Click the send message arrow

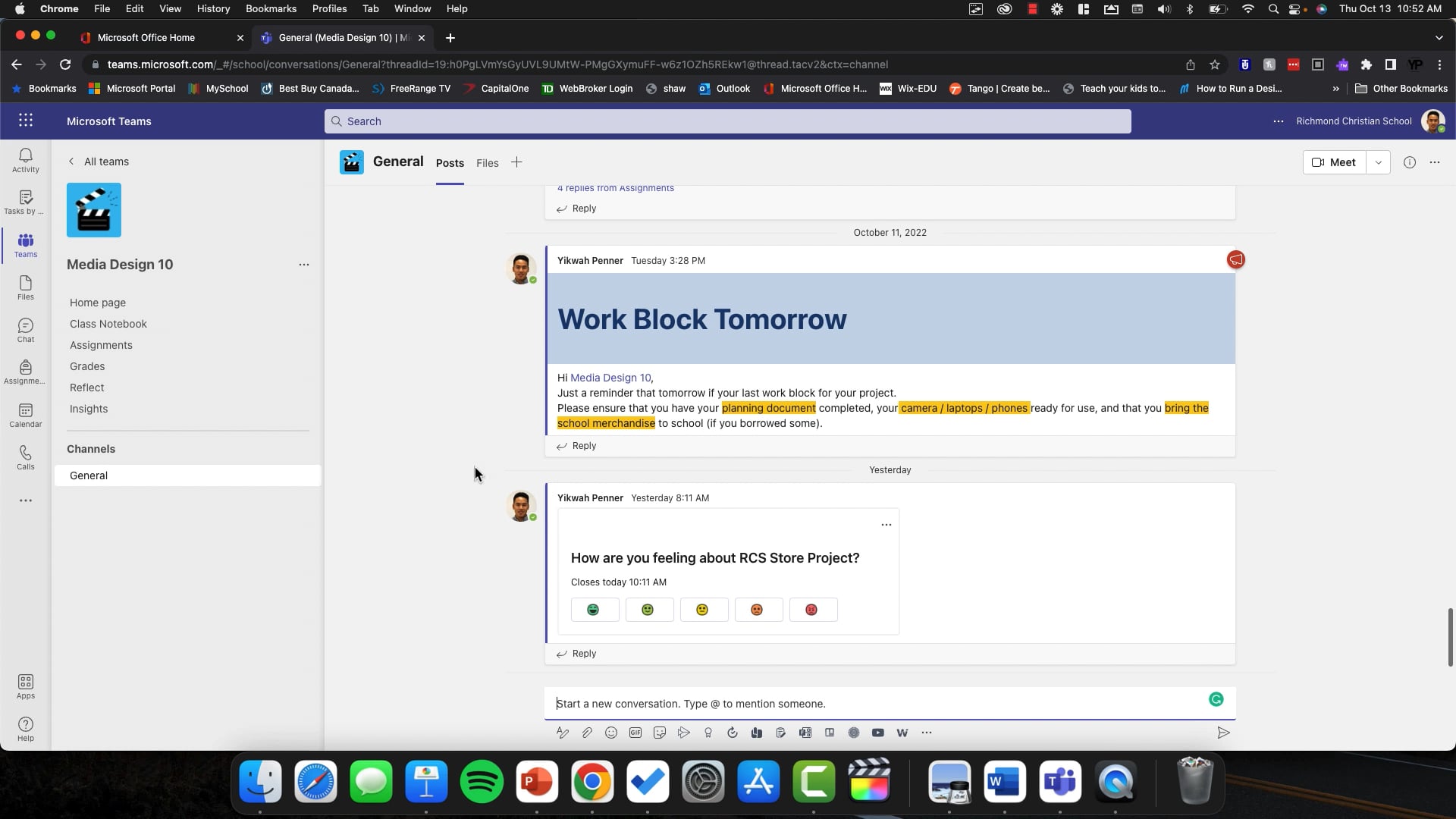pyautogui.click(x=1223, y=733)
